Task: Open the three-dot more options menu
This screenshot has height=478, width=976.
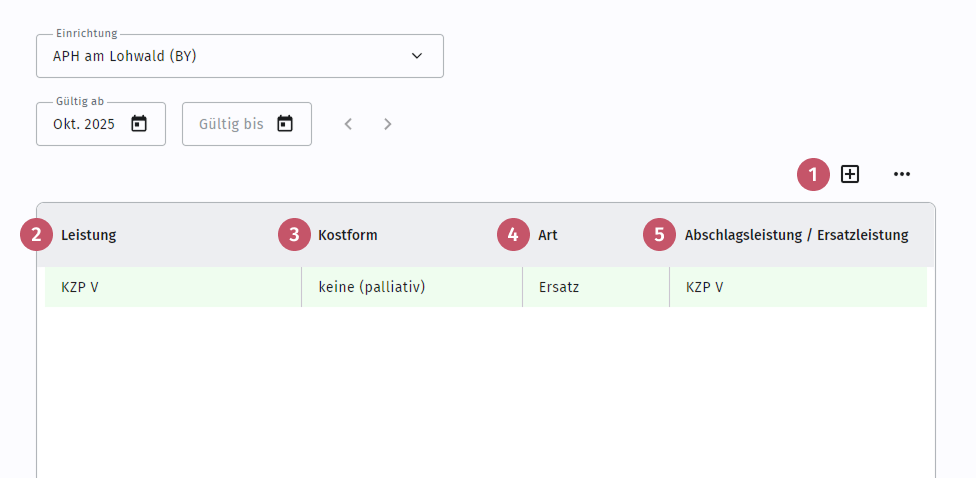Action: pyautogui.click(x=902, y=174)
